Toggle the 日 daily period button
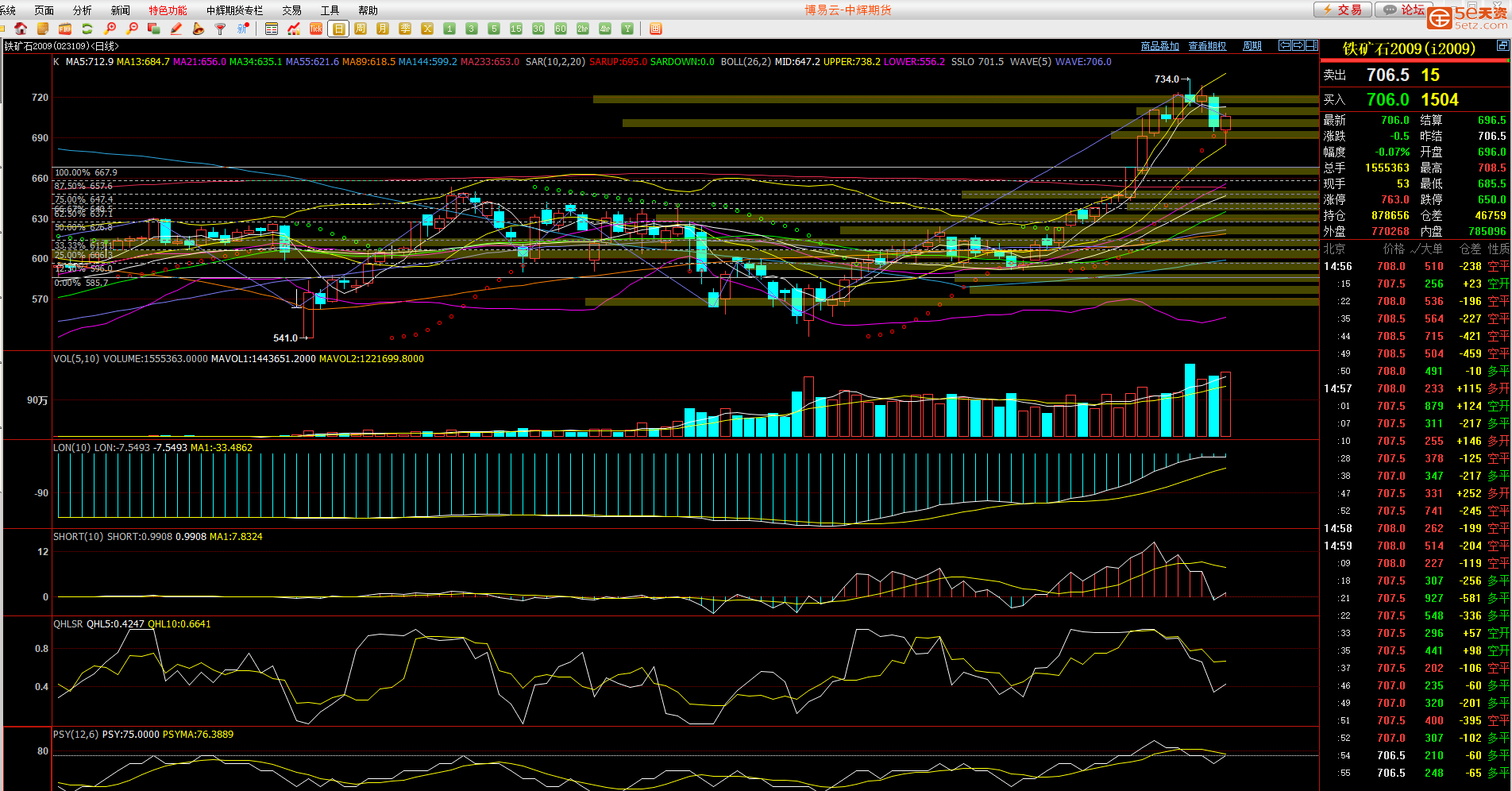Image resolution: width=1512 pixels, height=791 pixels. click(x=338, y=29)
